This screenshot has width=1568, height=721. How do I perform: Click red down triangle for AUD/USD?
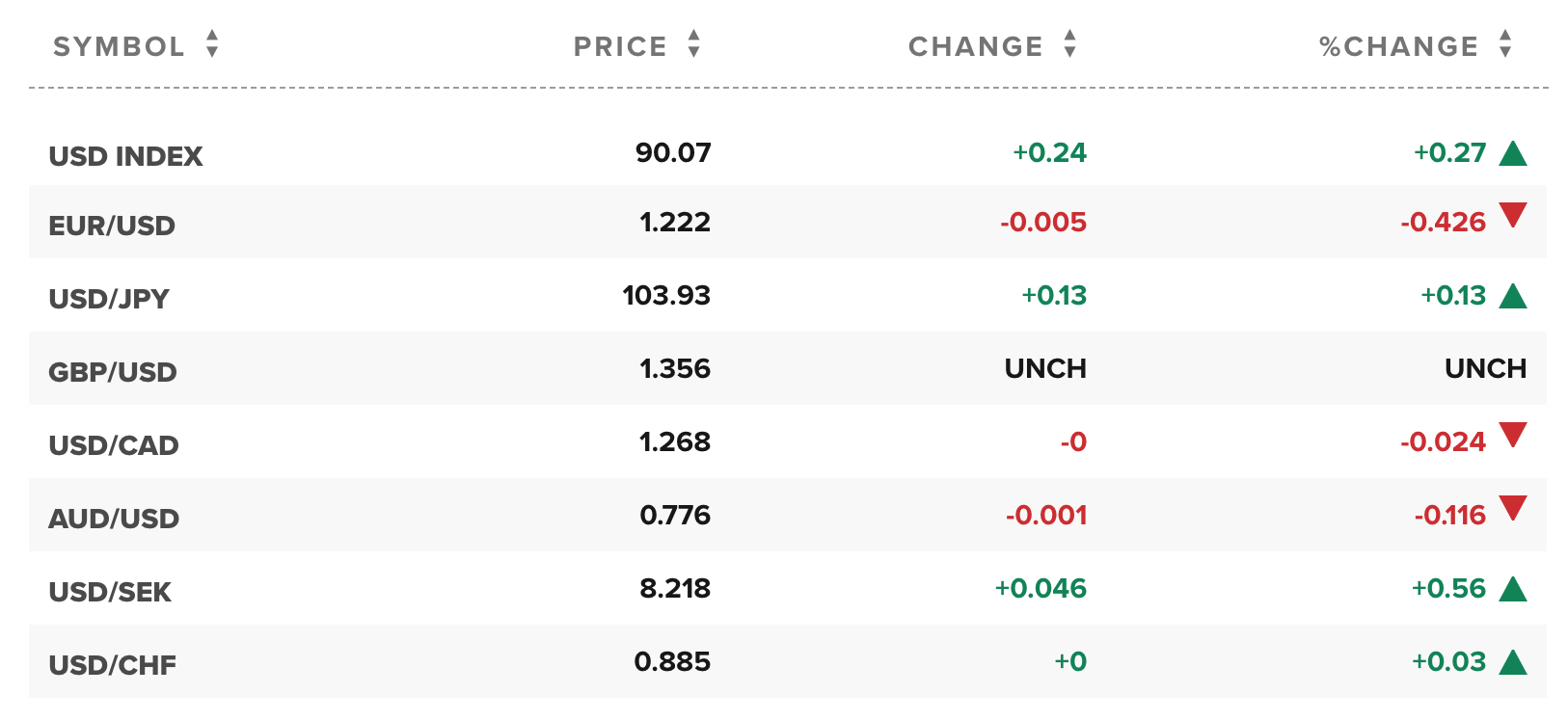tap(1513, 508)
